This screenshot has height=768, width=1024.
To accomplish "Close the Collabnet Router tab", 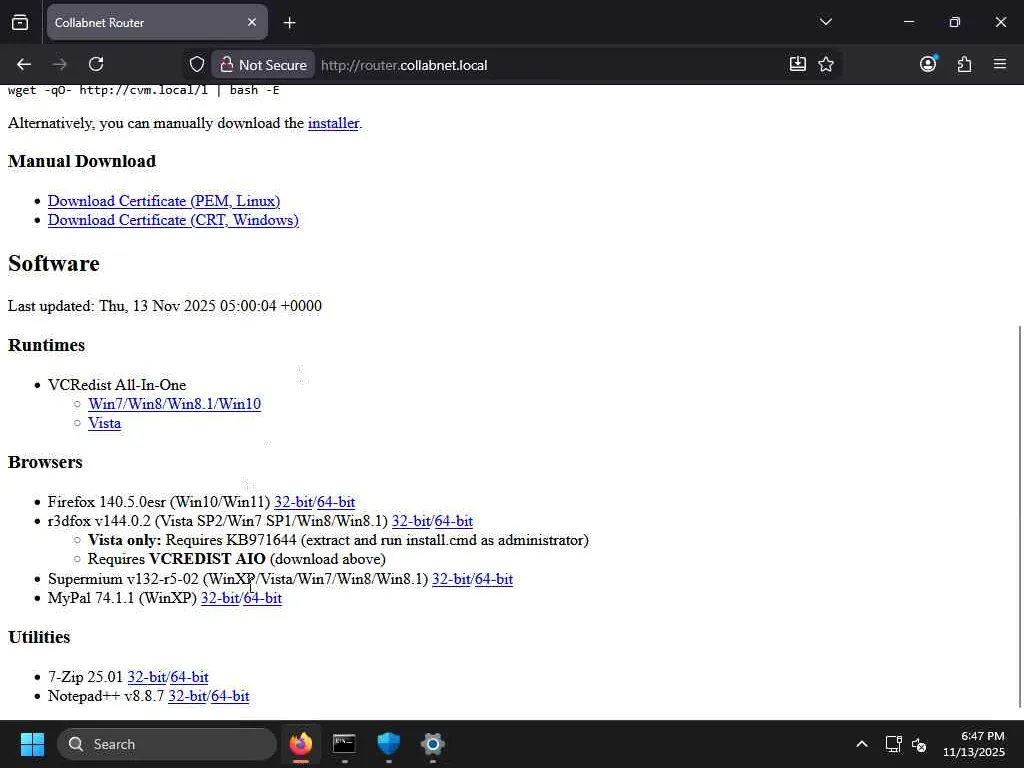I will pyautogui.click(x=252, y=22).
